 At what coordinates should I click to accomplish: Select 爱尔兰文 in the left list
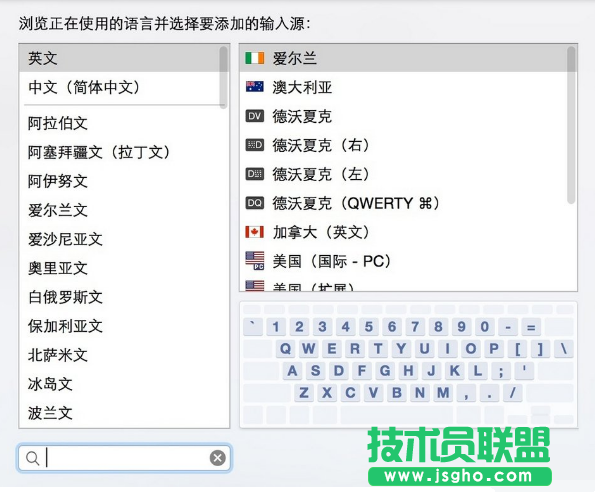[x=124, y=210]
